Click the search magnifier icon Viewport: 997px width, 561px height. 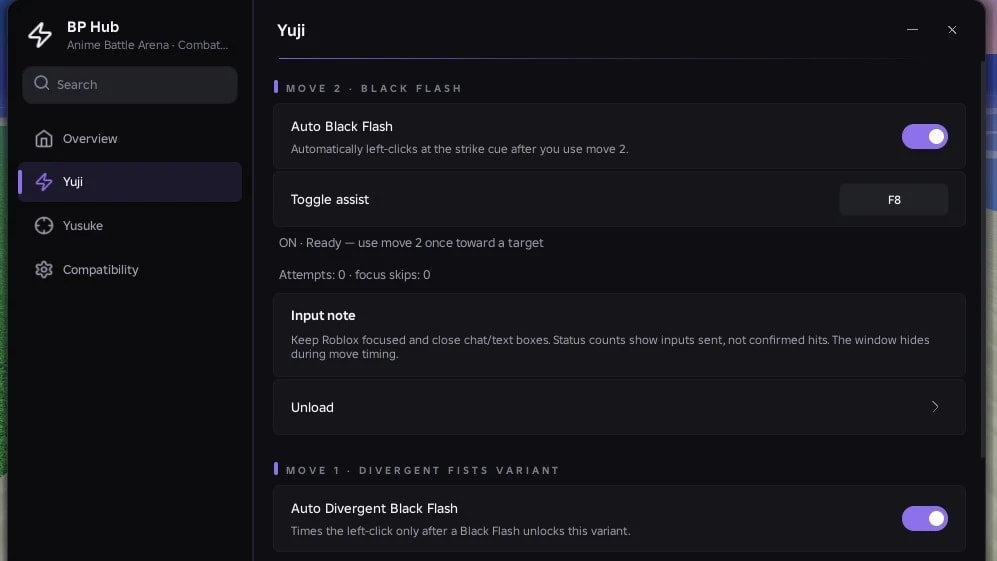pyautogui.click(x=42, y=83)
